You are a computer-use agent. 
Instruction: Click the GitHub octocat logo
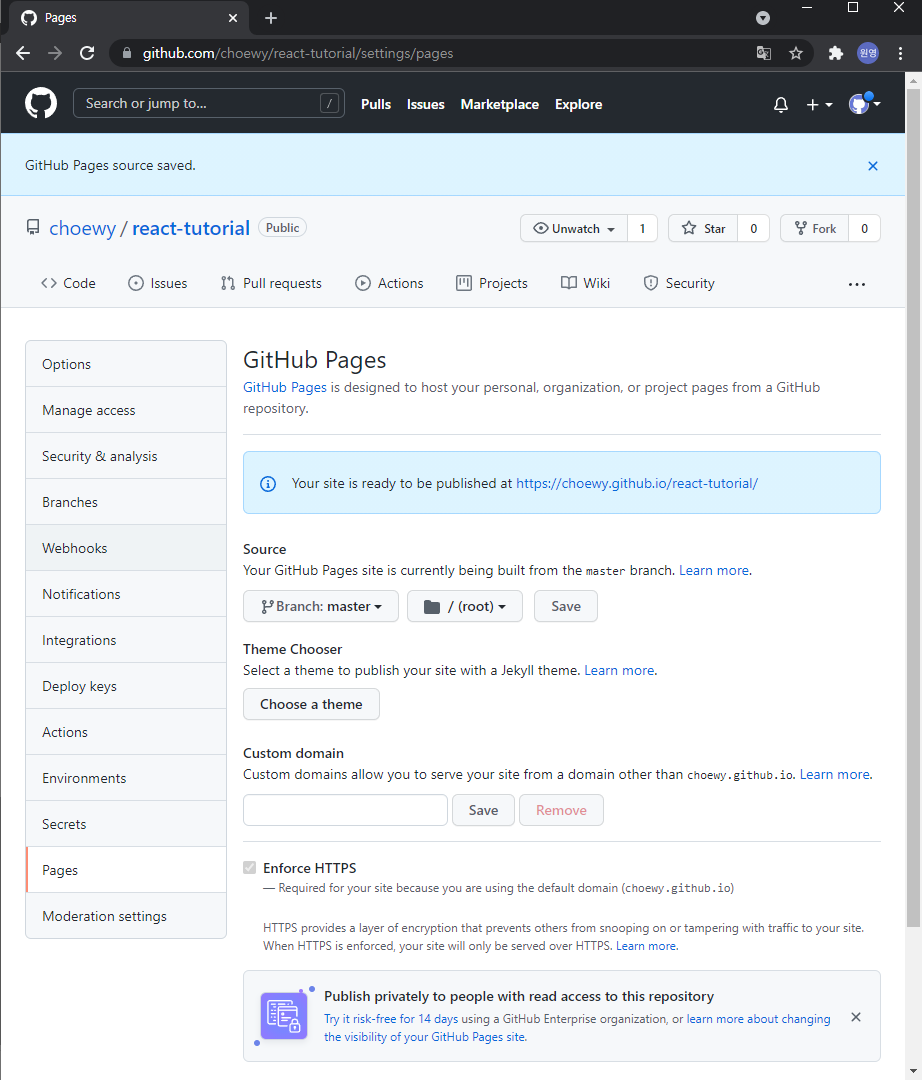click(41, 103)
